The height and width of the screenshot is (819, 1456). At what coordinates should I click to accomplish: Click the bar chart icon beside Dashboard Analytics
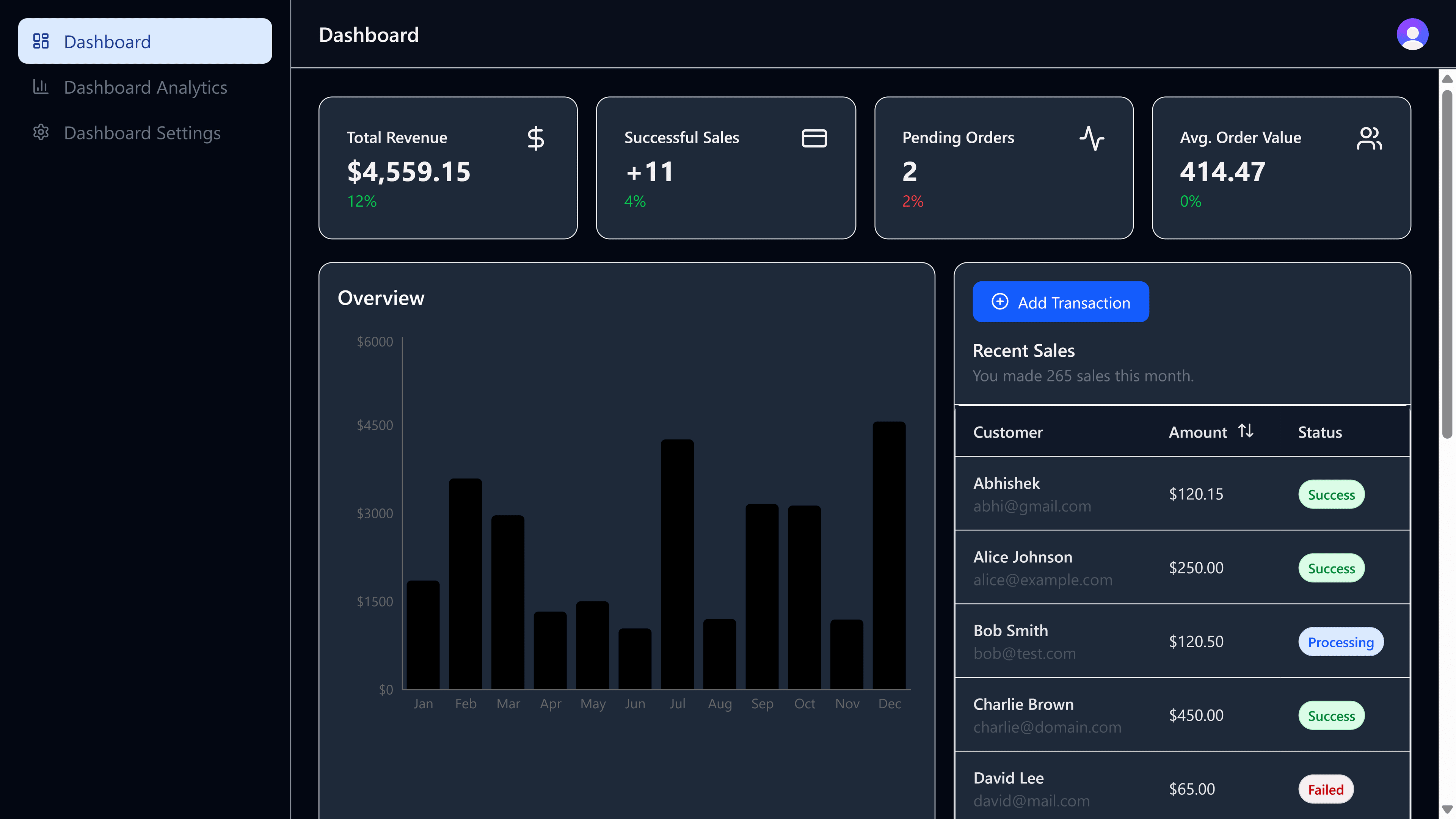[x=41, y=87]
